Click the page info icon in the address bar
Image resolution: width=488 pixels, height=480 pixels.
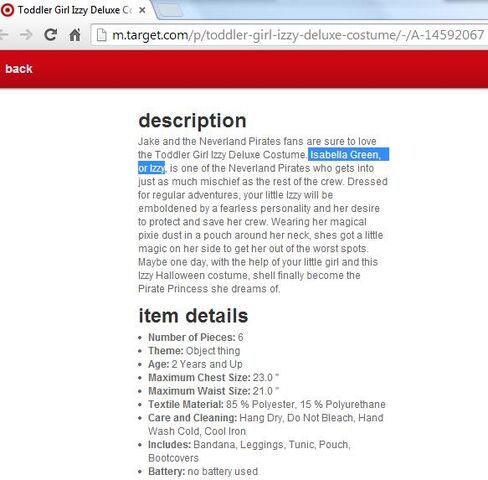tap(101, 35)
